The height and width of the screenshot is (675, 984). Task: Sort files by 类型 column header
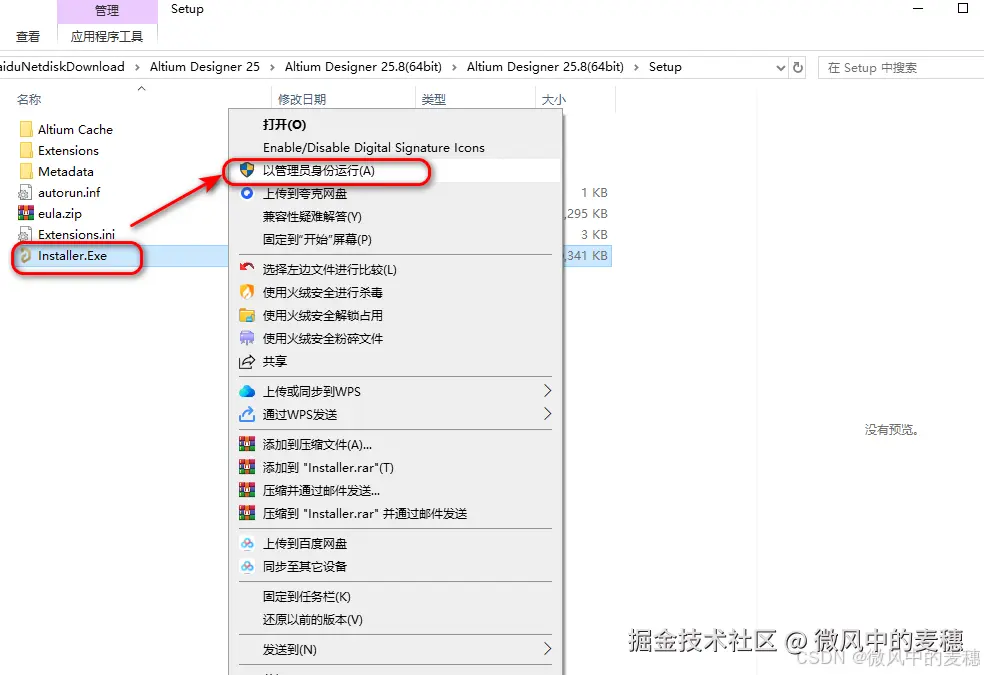[434, 99]
